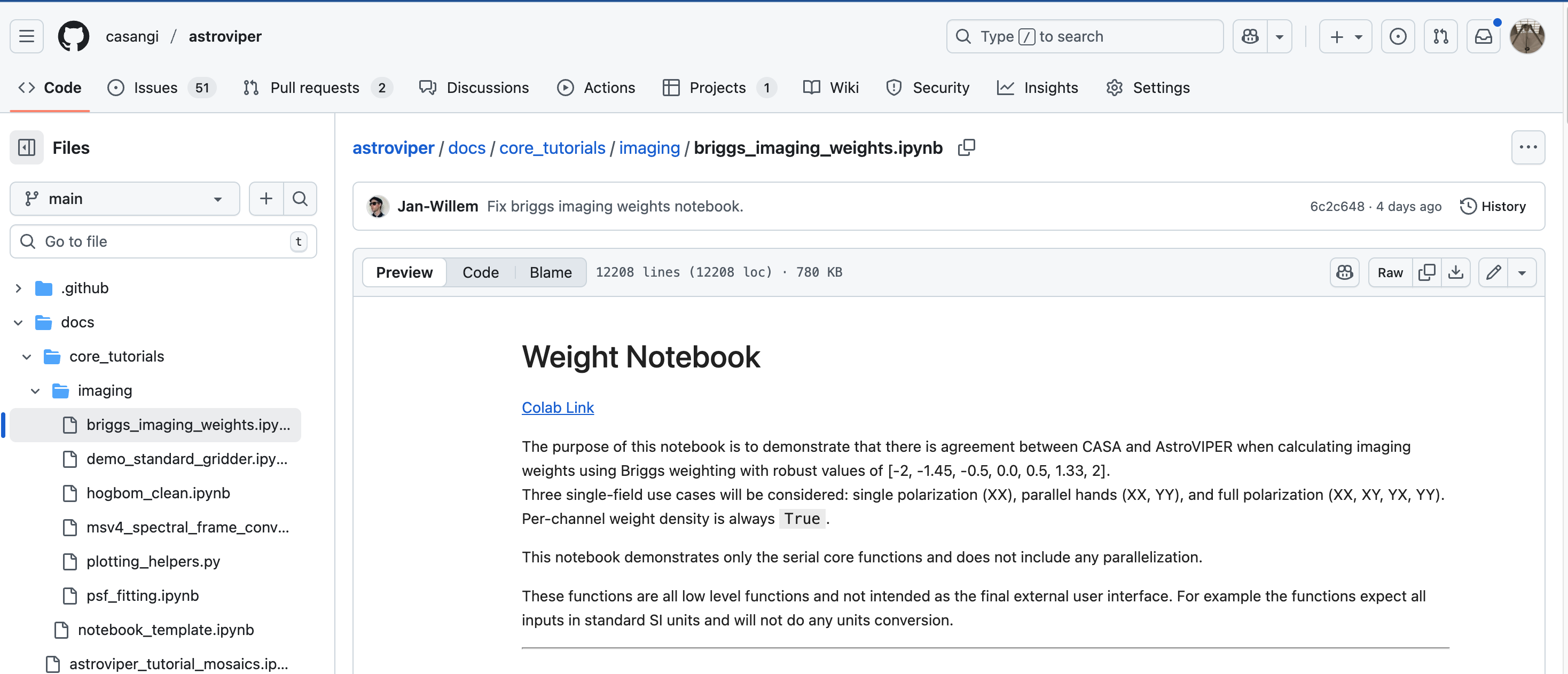This screenshot has width=1568, height=674.
Task: Switch to Blame view
Action: tap(550, 272)
